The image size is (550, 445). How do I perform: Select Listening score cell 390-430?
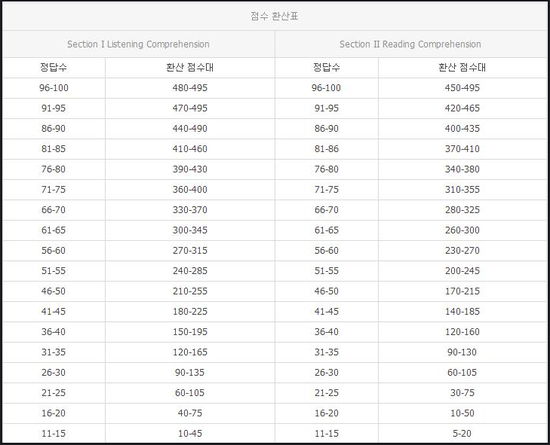coord(190,169)
